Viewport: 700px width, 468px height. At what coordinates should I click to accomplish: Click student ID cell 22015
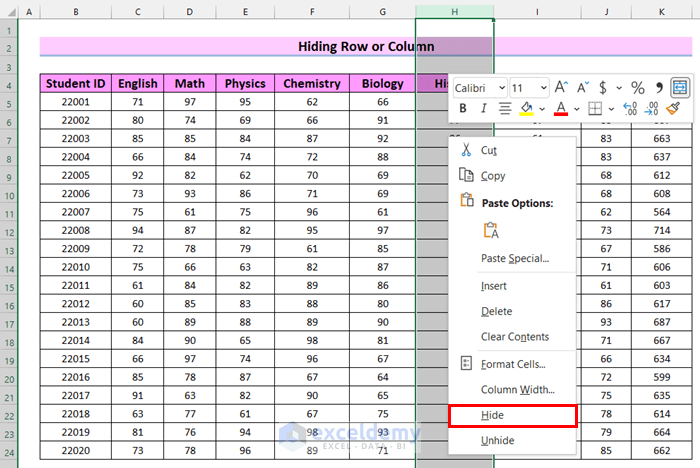point(76,359)
